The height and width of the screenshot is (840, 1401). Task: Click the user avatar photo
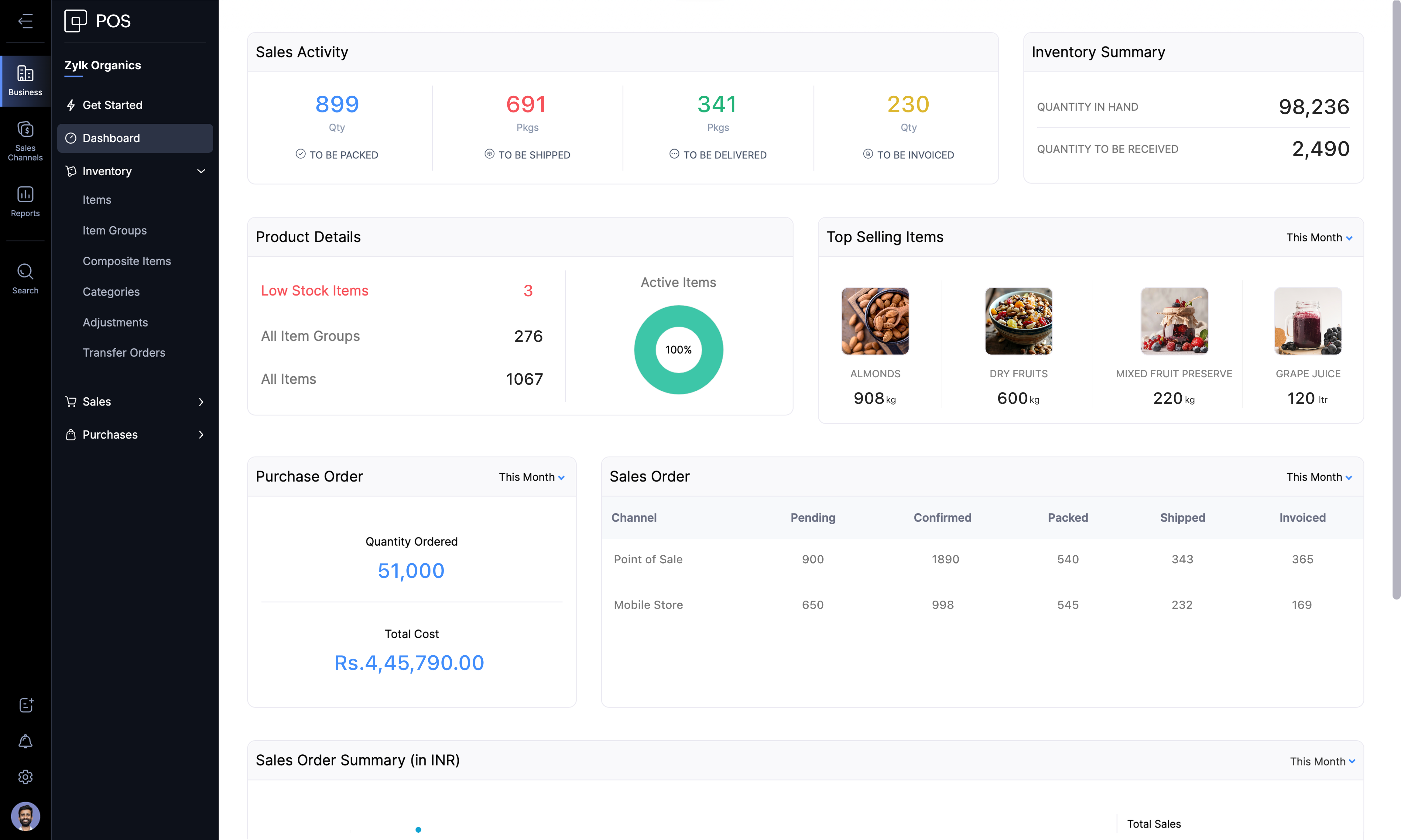26,816
